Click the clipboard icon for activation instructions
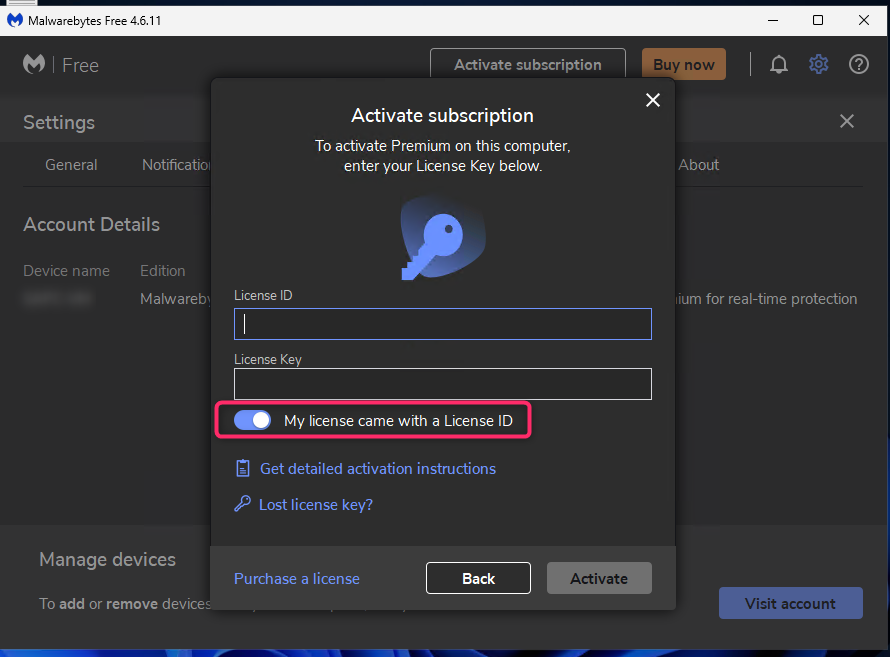890x657 pixels. (x=242, y=469)
